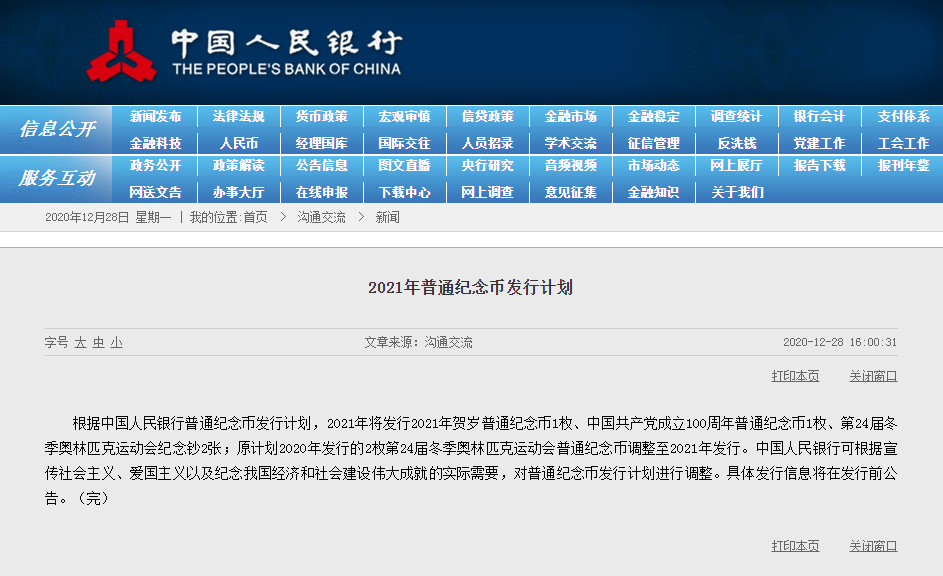Go to 金融科技 page

155,143
